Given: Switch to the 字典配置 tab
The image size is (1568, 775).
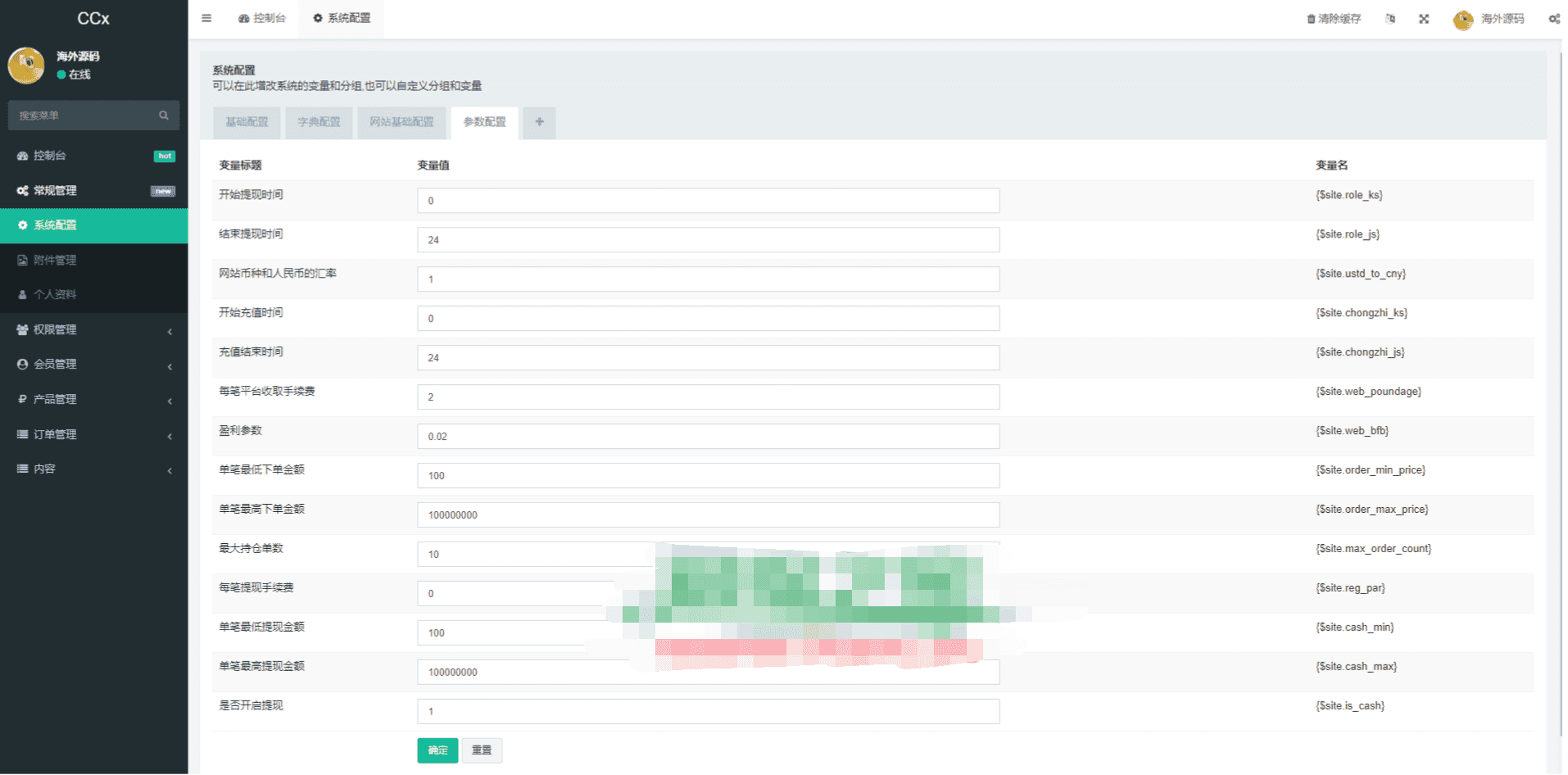Looking at the screenshot, I should pyautogui.click(x=319, y=122).
